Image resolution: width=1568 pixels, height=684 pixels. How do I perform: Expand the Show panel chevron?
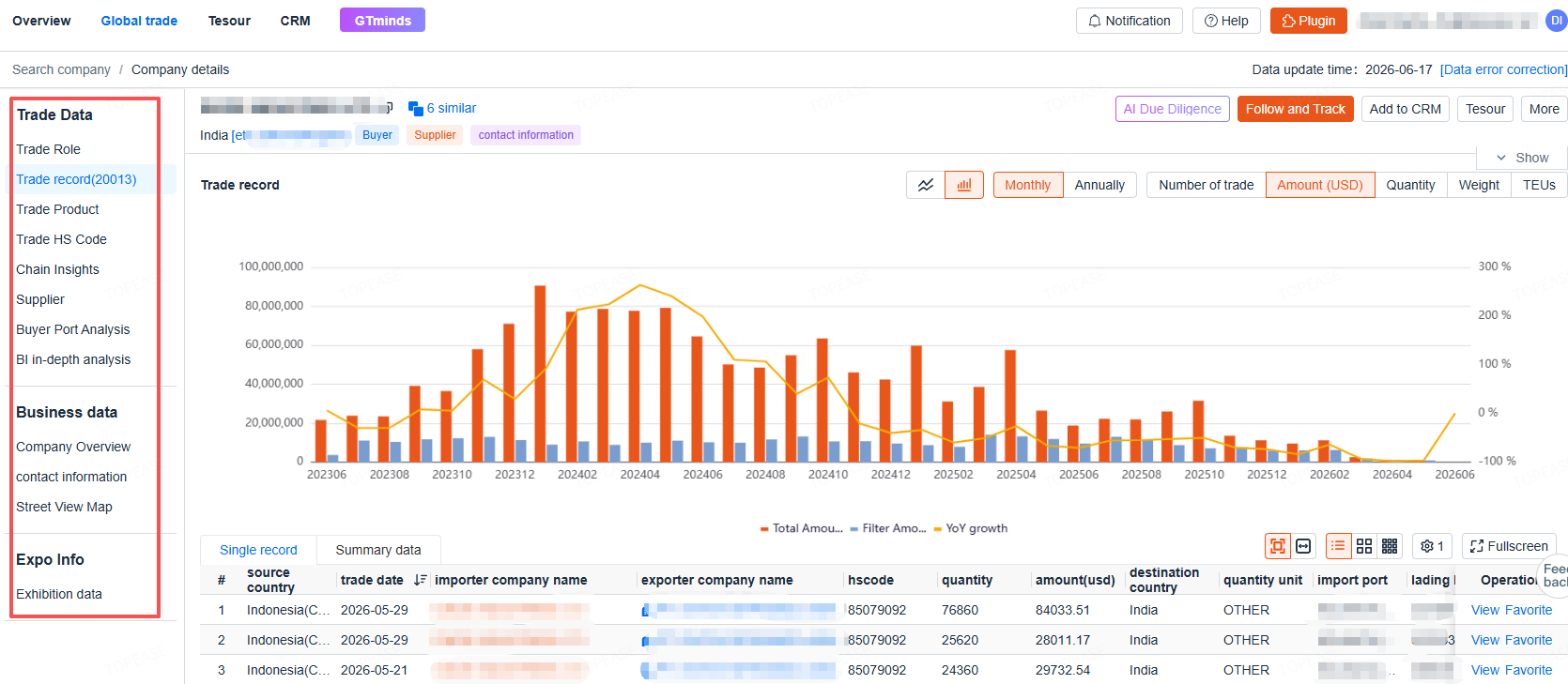click(x=1501, y=158)
